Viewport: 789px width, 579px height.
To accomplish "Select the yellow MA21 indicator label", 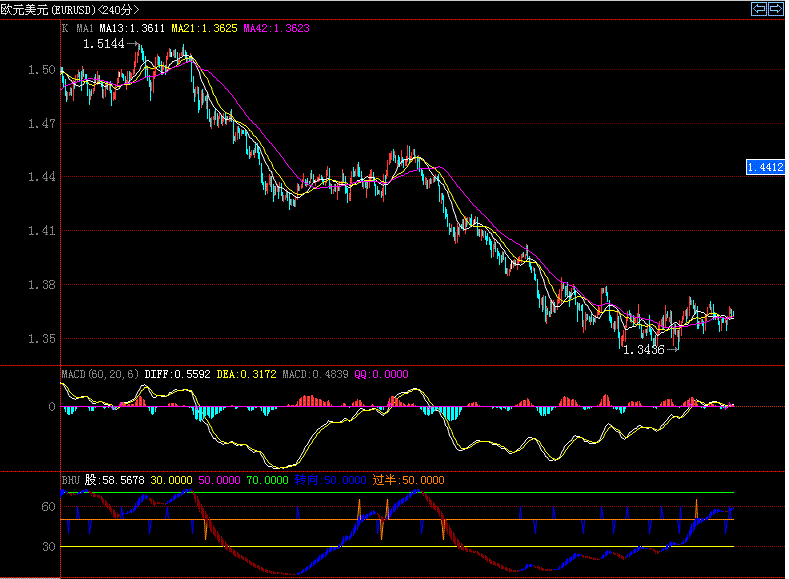I will 205,30.
